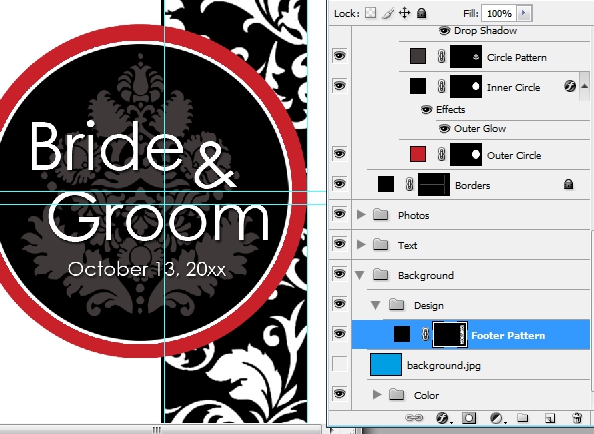Click the background.jpg blue thumbnail
The width and height of the screenshot is (594, 434).
(x=386, y=364)
